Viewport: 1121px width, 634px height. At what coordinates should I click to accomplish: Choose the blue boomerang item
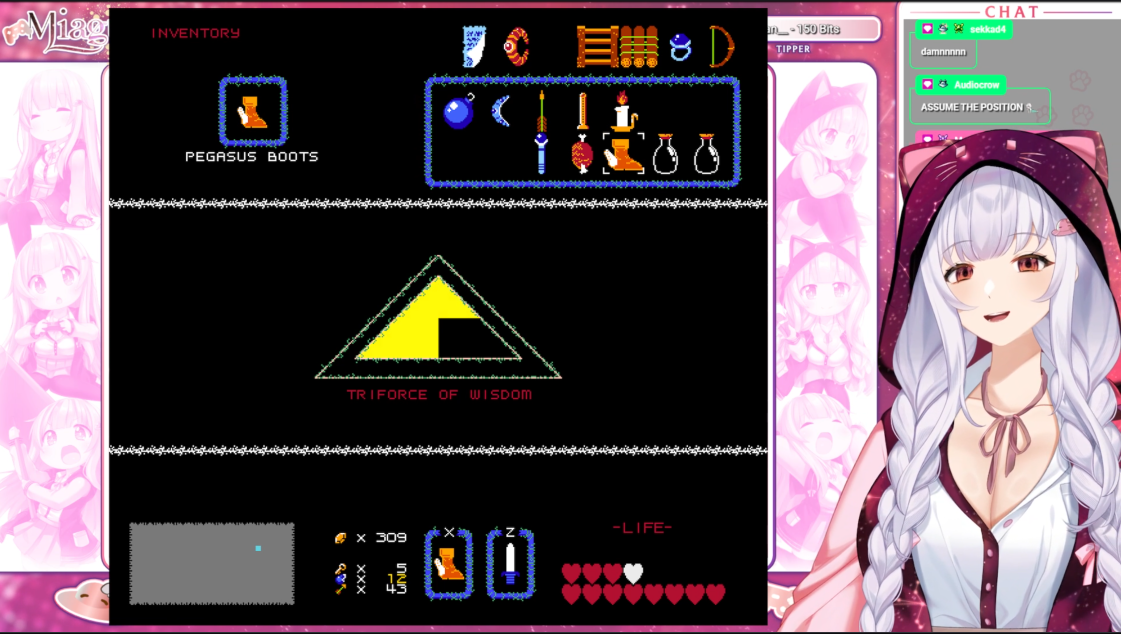pos(501,112)
